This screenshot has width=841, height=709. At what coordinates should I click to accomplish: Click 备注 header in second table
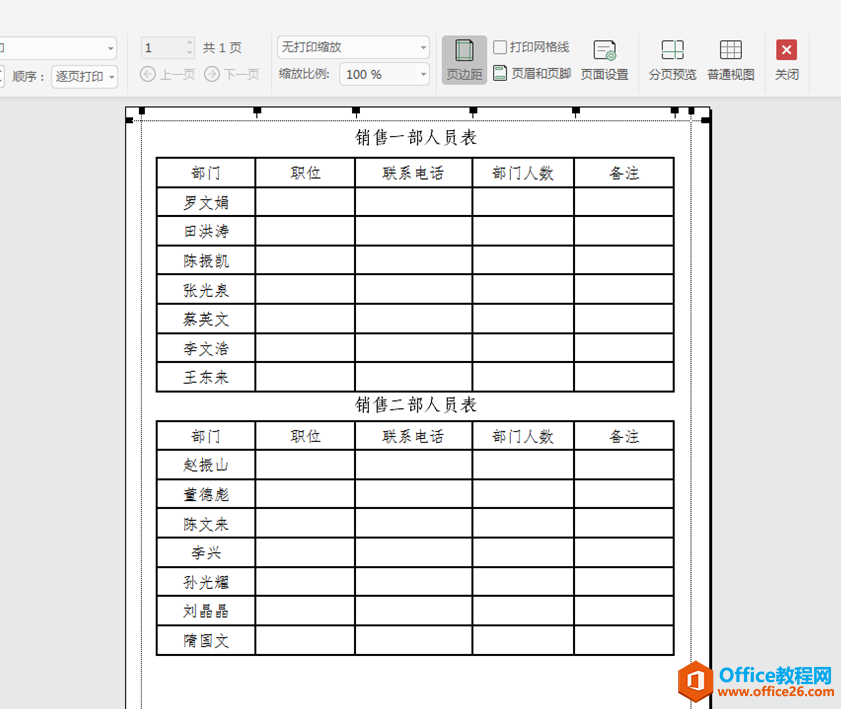pyautogui.click(x=624, y=436)
